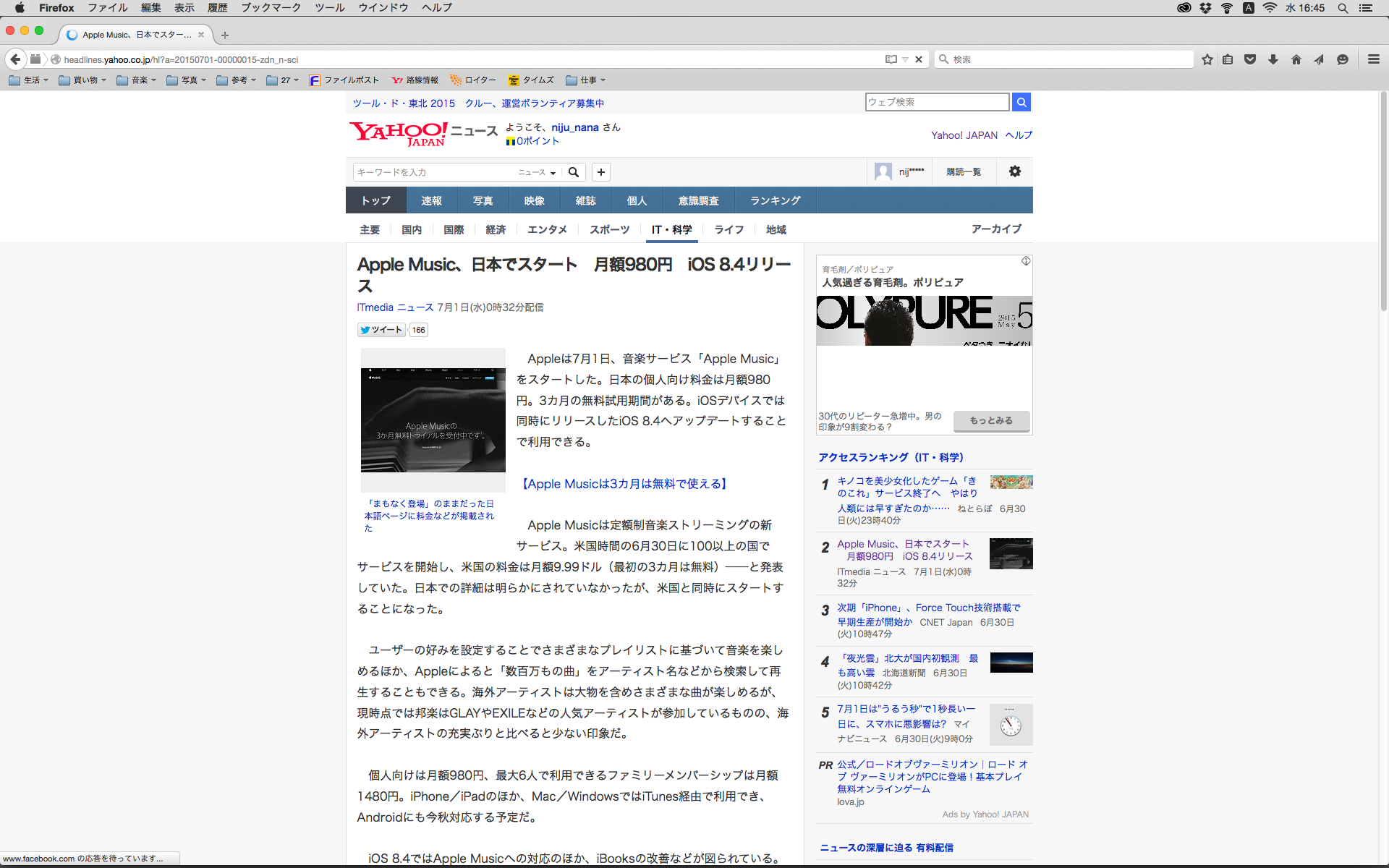The height and width of the screenshot is (868, 1389).
Task: Click the plus button beside keyword search
Action: pos(600,172)
